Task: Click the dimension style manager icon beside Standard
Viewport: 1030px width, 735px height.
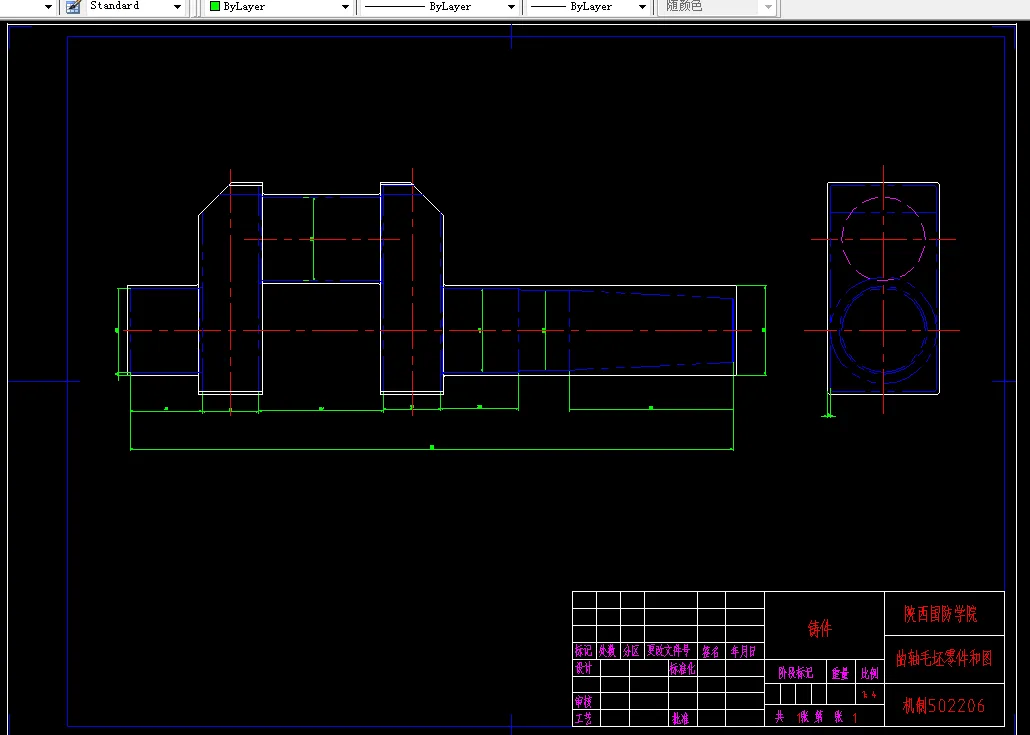Action: pos(73,7)
